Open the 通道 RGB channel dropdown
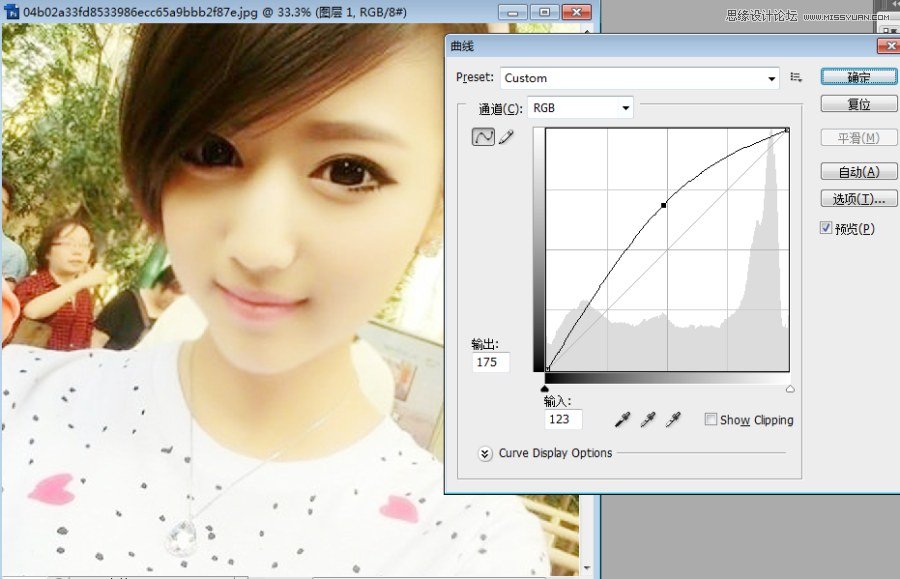900x579 pixels. pos(580,108)
